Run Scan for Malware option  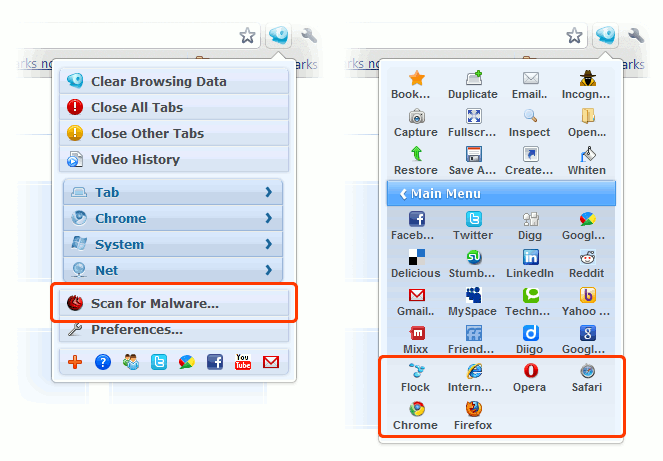tap(174, 303)
